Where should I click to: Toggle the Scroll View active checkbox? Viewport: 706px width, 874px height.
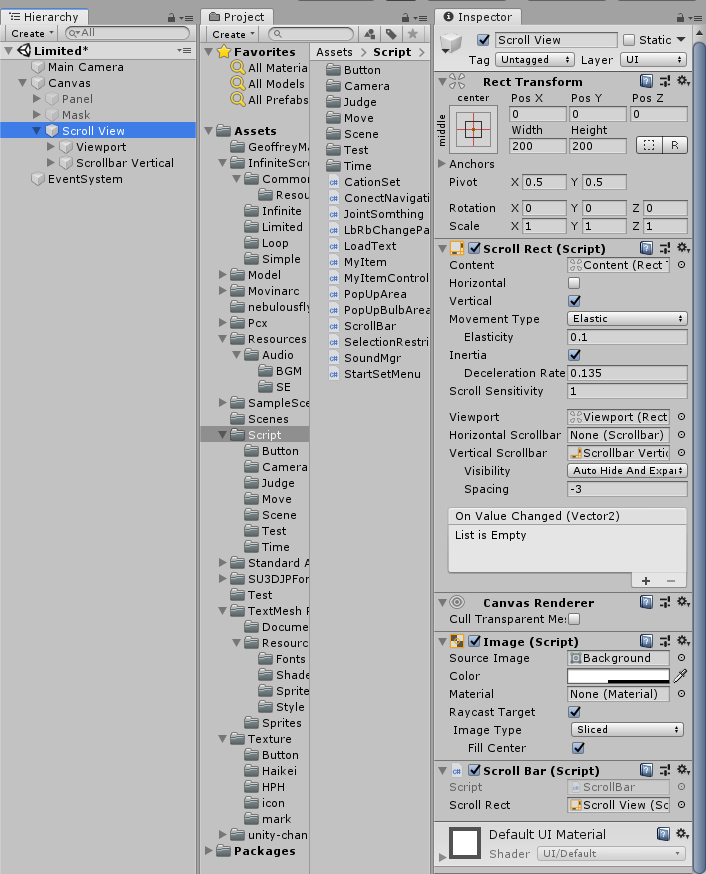point(483,40)
